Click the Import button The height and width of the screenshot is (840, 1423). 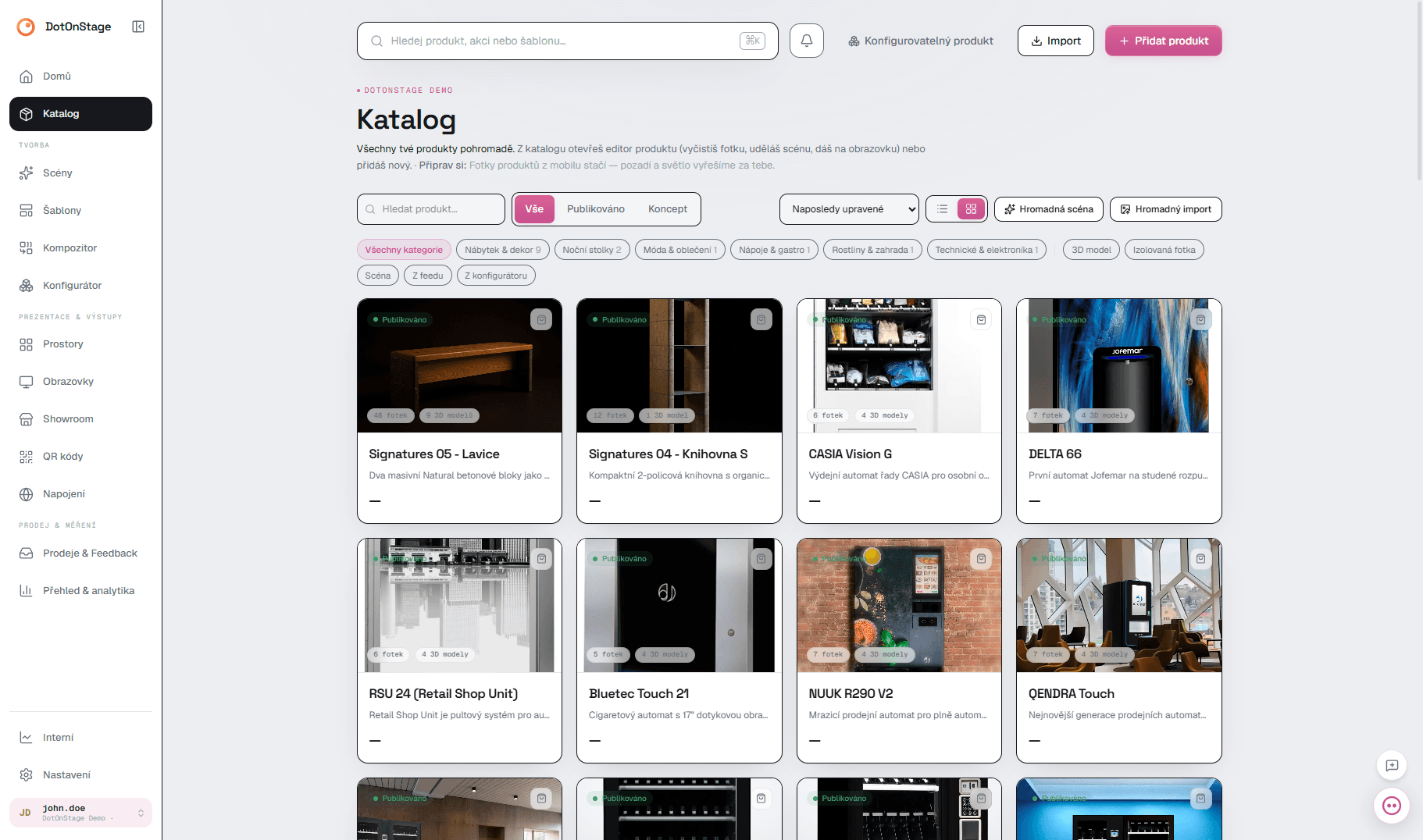(1056, 41)
